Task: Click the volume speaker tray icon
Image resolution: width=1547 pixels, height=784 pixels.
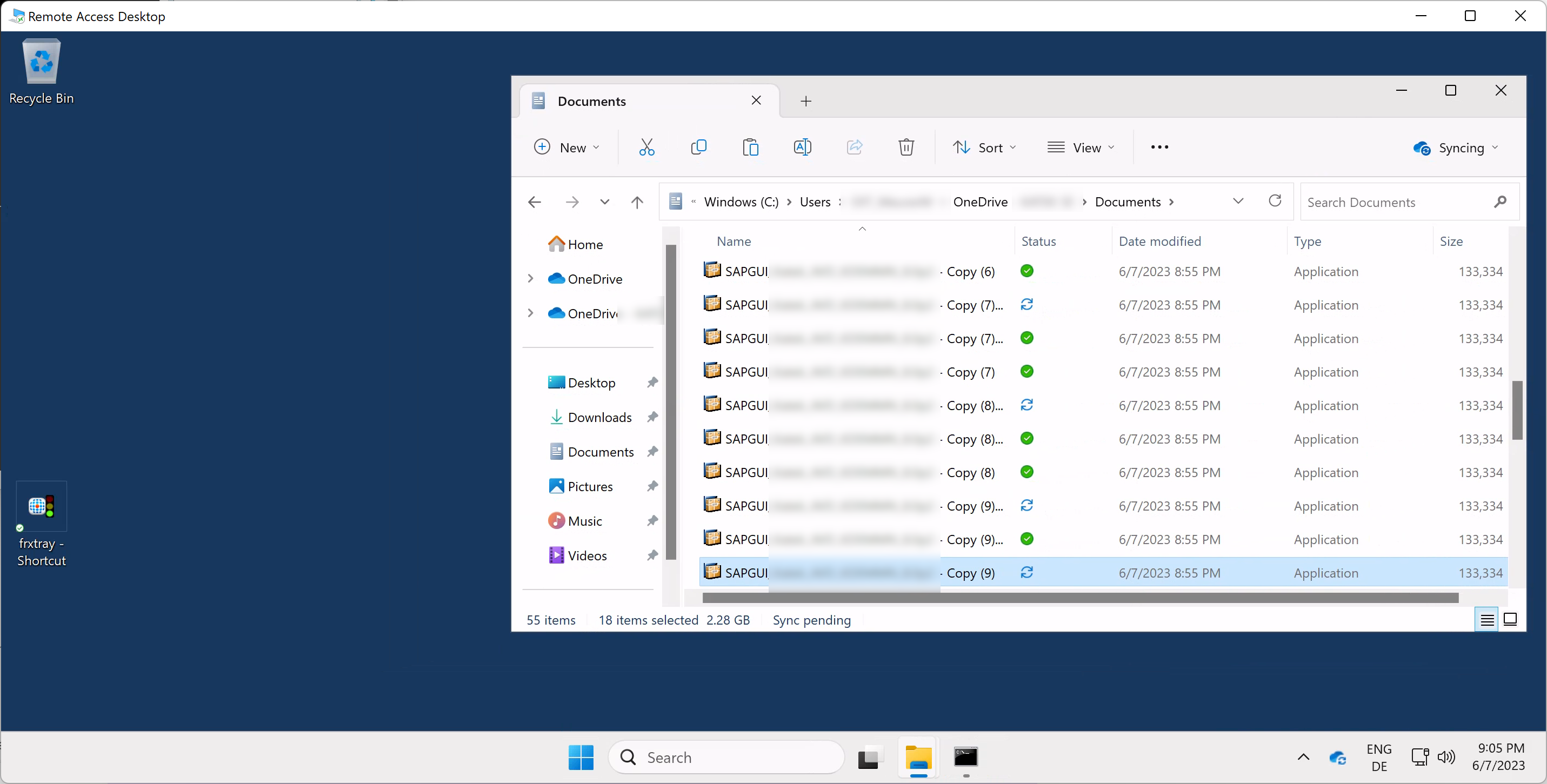Action: (x=1446, y=757)
